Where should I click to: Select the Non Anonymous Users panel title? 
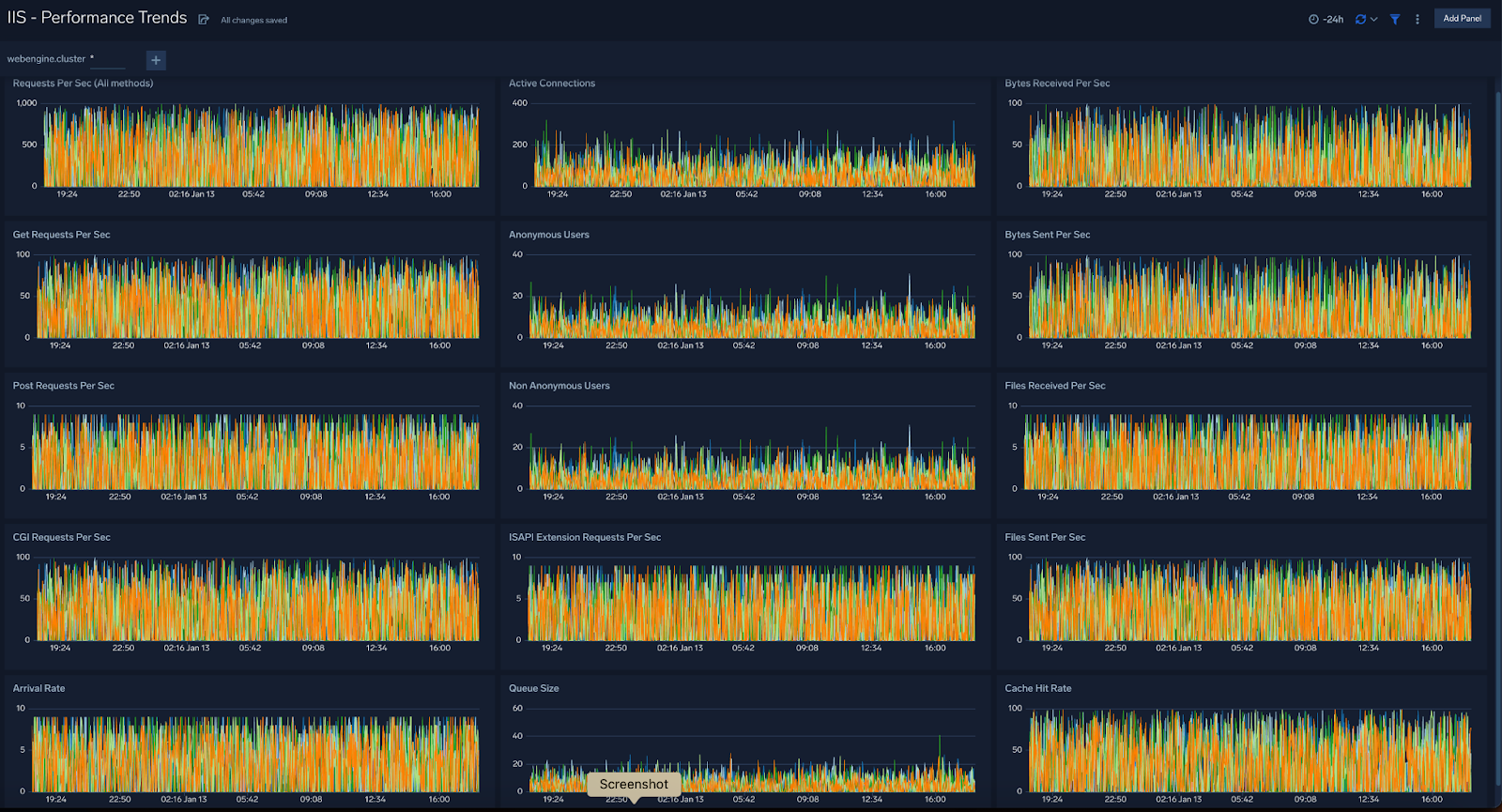tap(559, 386)
